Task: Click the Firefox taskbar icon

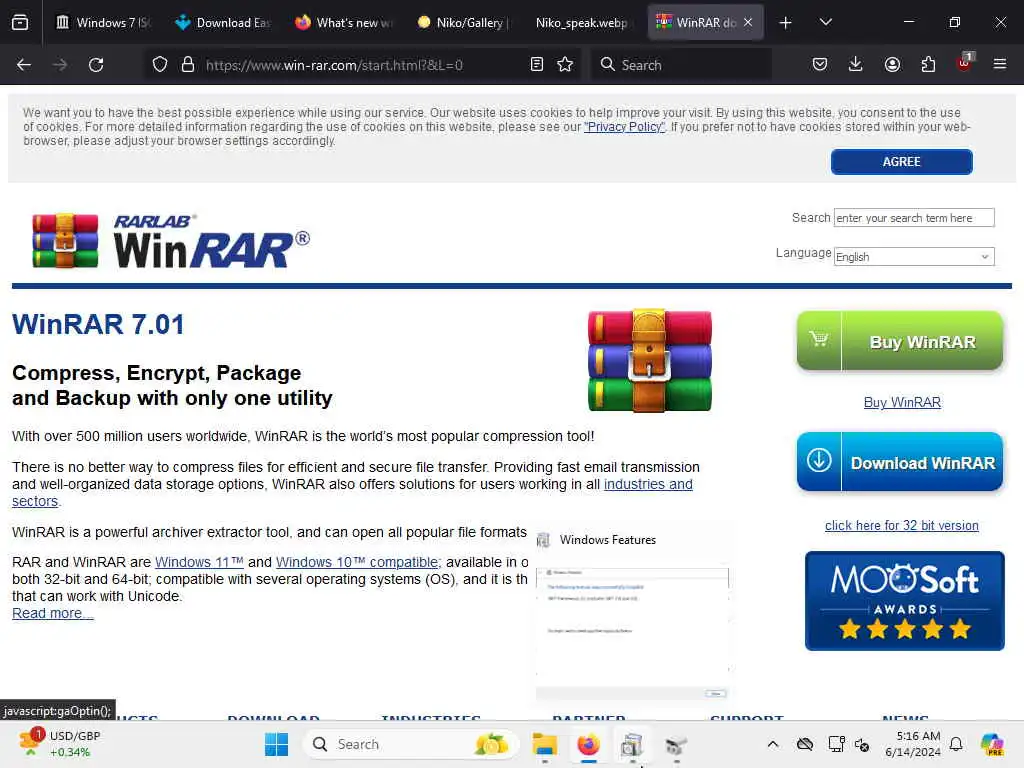Action: [588, 744]
